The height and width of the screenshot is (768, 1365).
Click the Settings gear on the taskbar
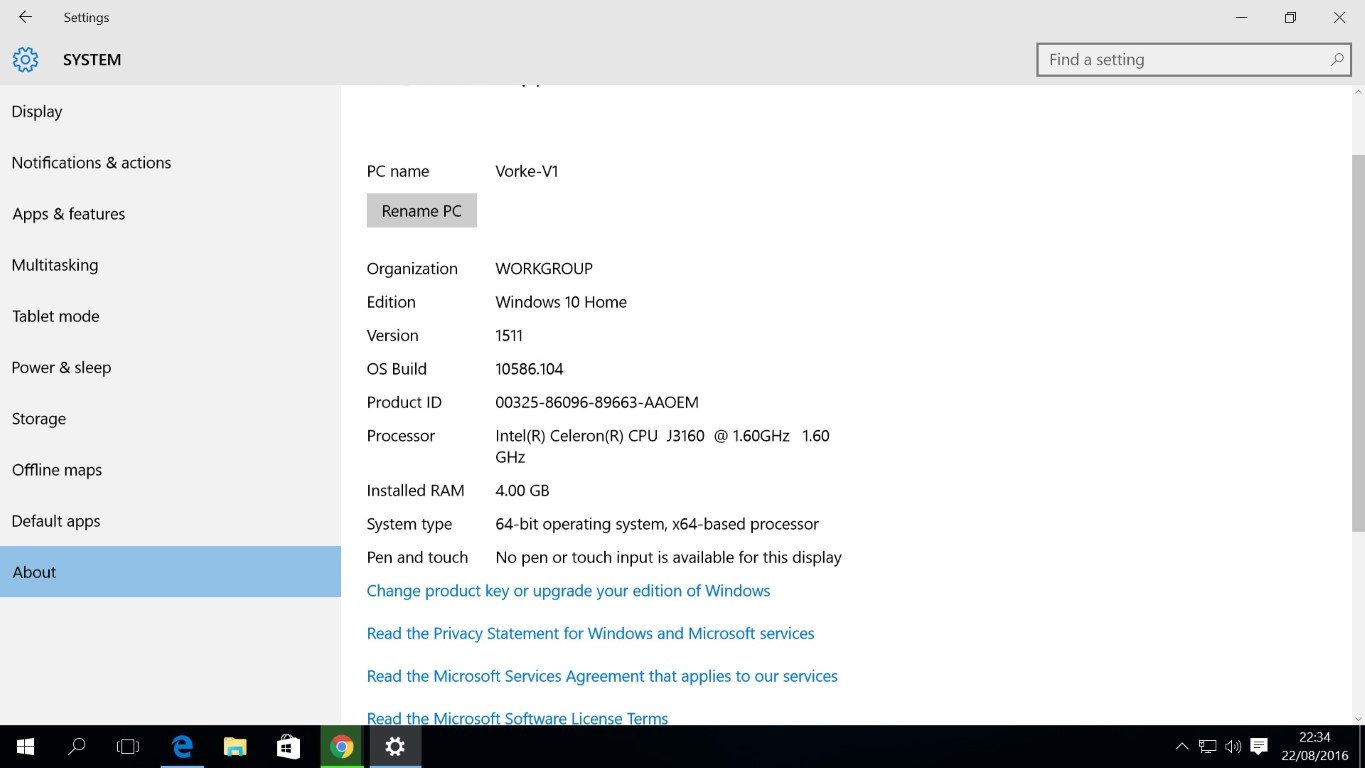395,747
